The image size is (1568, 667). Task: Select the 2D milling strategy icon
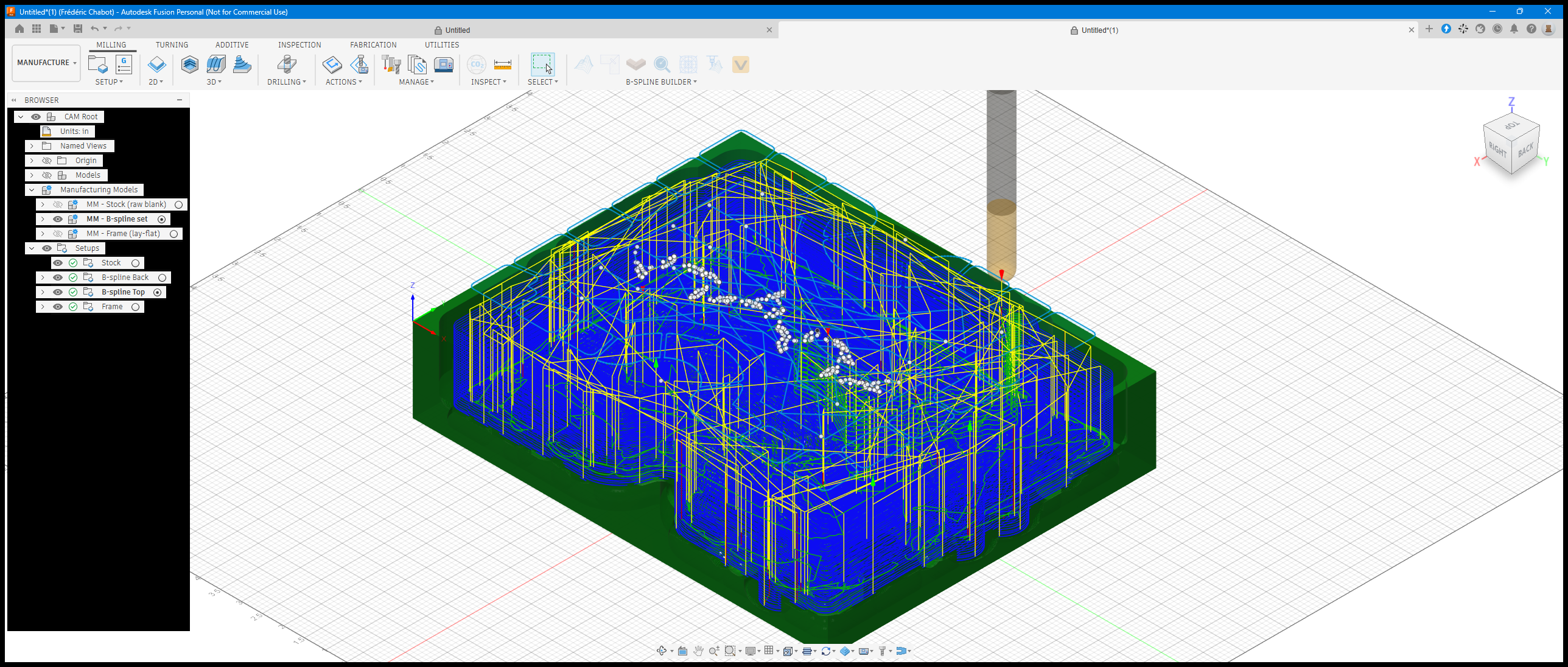[x=156, y=65]
